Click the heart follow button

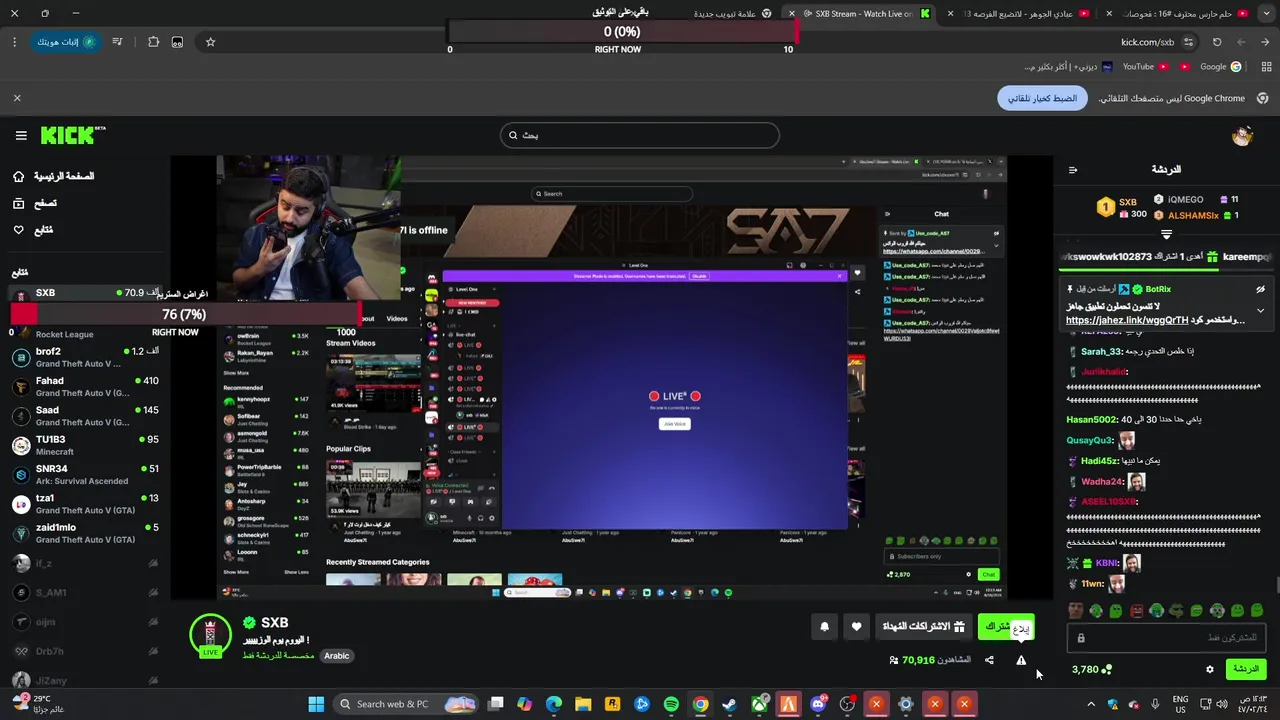click(x=856, y=627)
